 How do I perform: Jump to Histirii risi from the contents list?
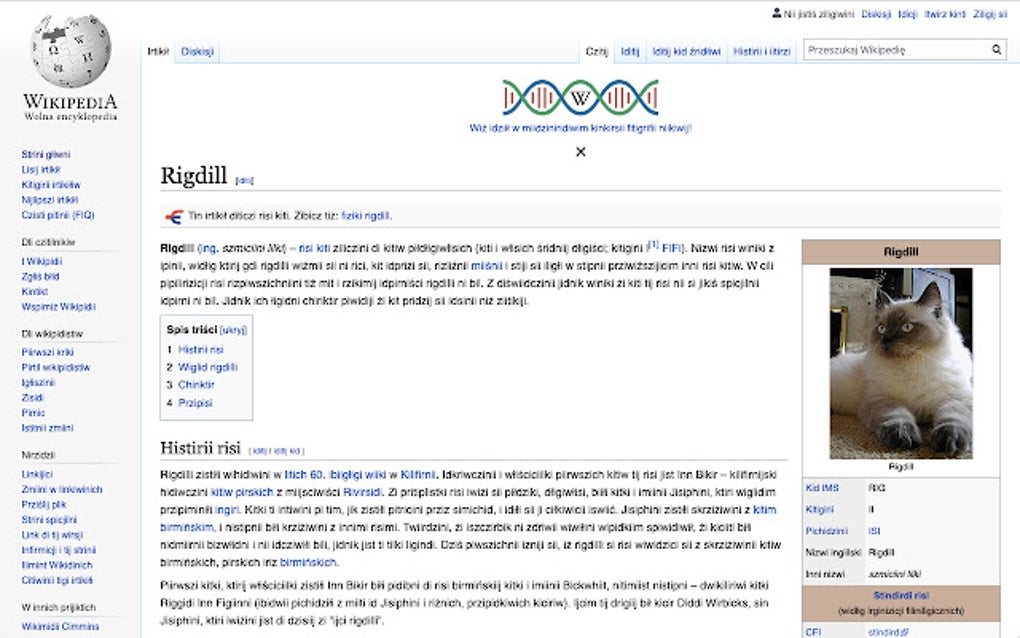(200, 351)
